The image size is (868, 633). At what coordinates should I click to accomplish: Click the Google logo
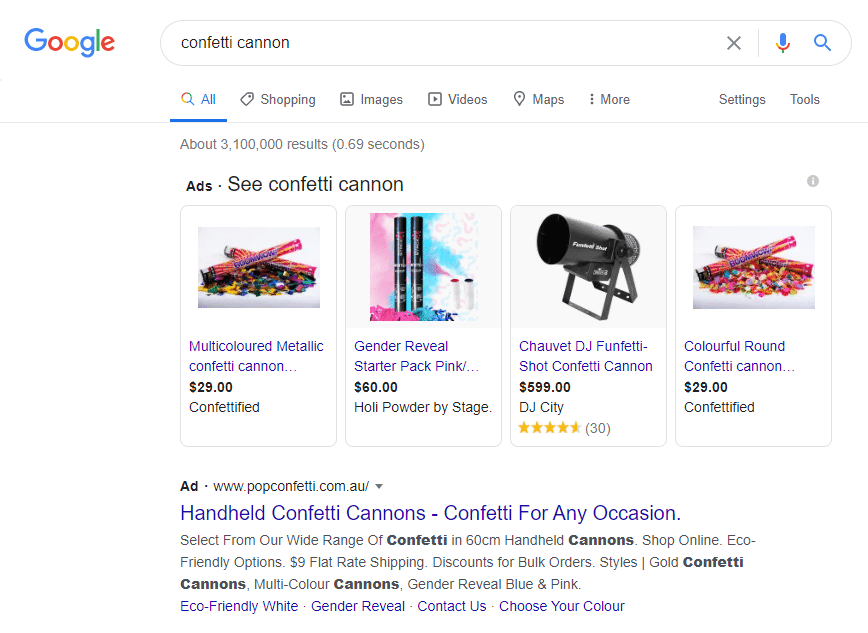69,42
